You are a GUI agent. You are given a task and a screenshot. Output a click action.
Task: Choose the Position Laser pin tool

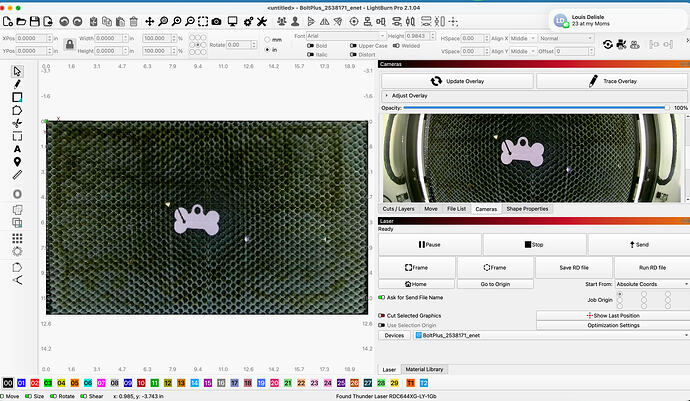click(17, 162)
